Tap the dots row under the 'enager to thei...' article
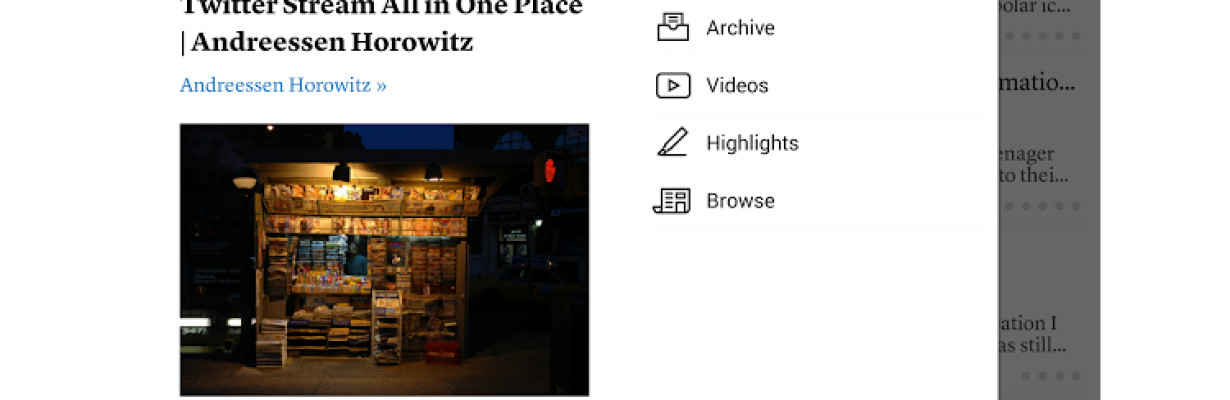This screenshot has width=1230, height=400. tap(1045, 206)
